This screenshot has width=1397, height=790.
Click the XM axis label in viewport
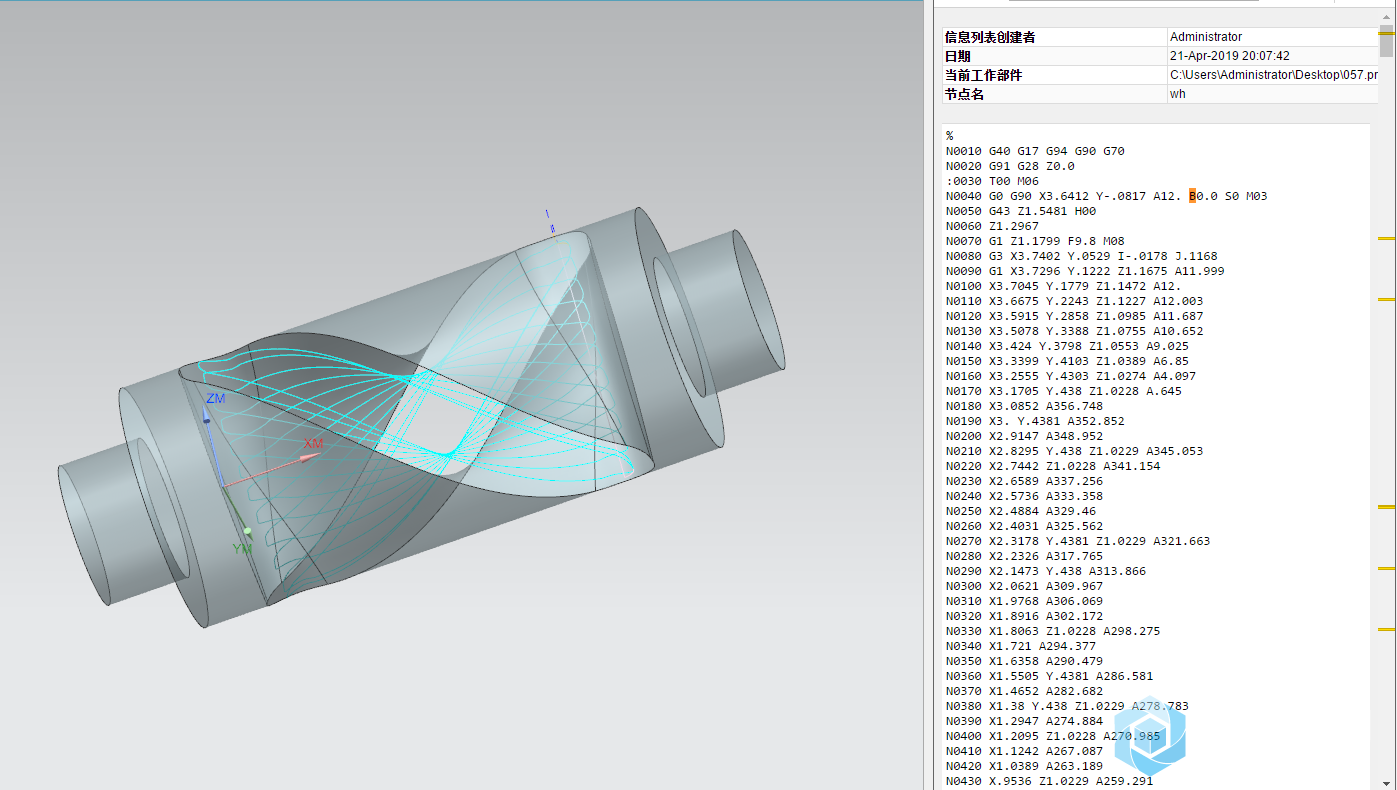(x=313, y=443)
